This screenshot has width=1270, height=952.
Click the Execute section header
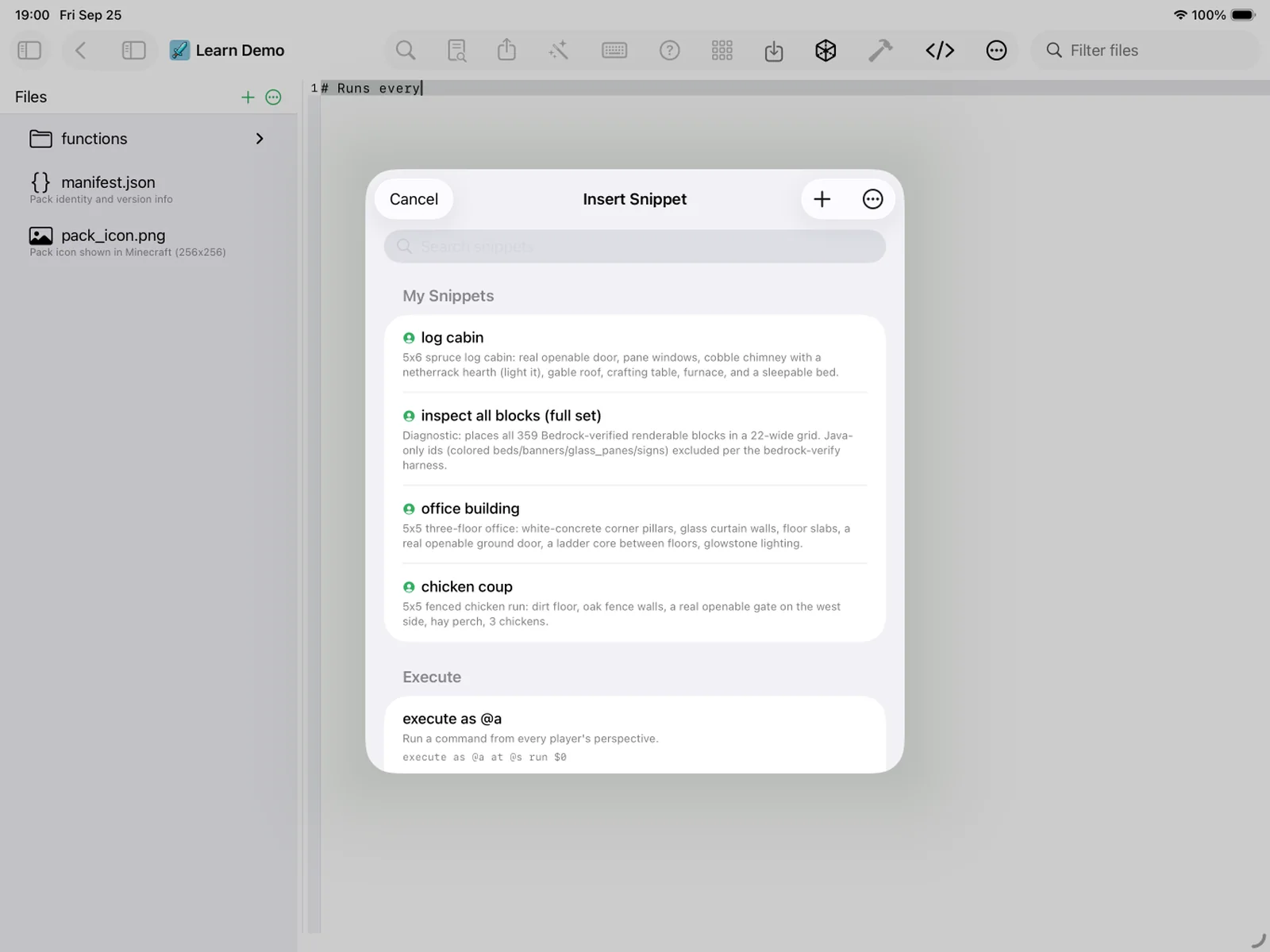432,677
